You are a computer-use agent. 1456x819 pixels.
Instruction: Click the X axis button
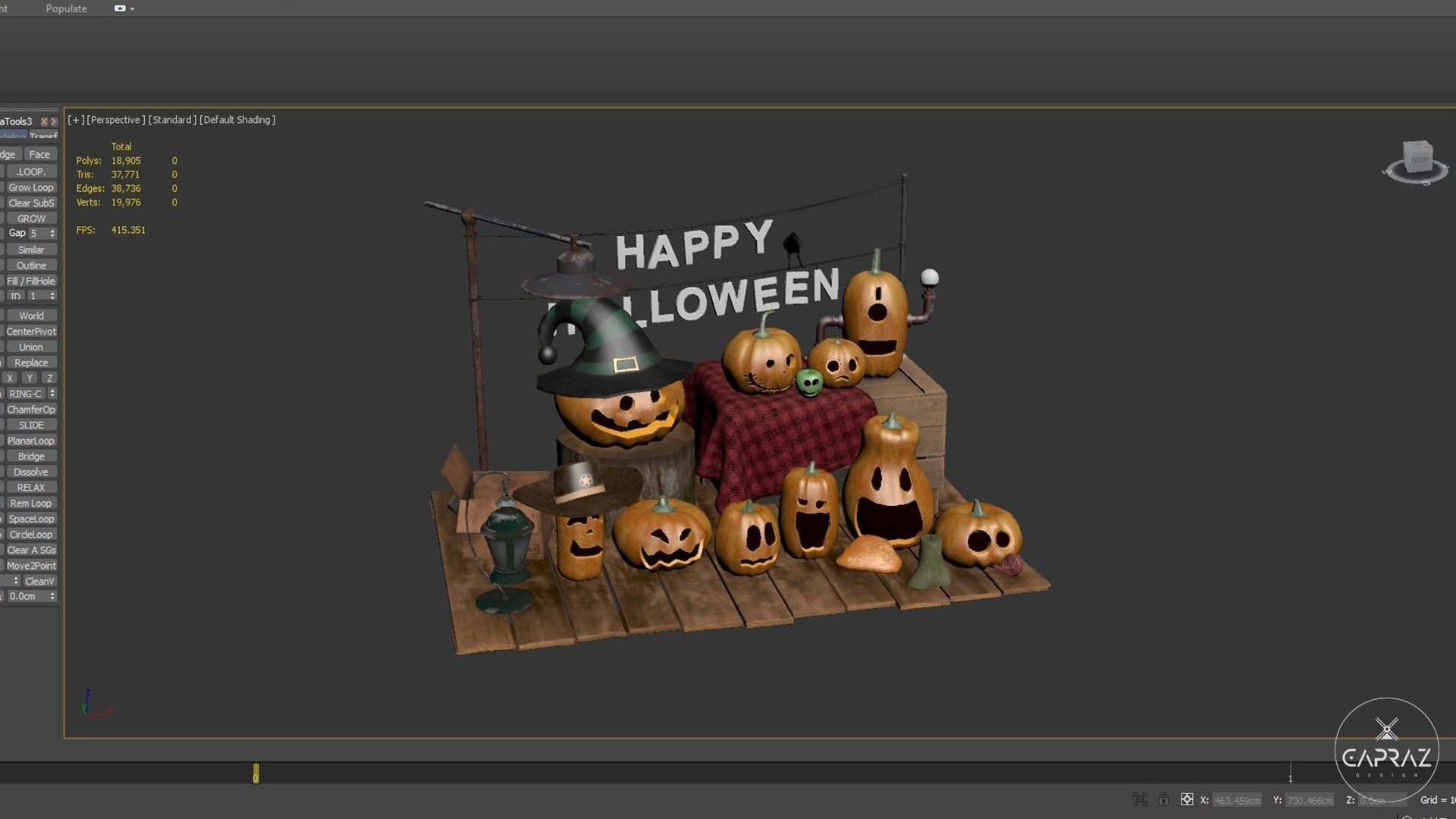pyautogui.click(x=10, y=378)
